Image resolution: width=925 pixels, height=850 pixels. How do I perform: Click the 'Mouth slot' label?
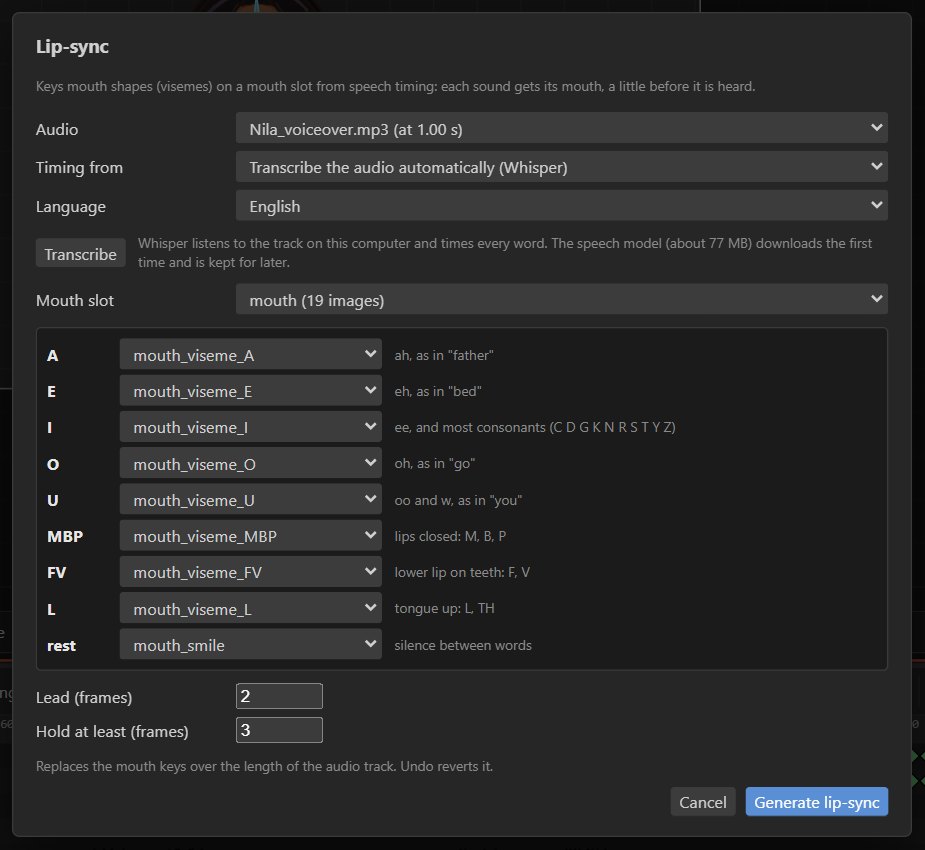pos(75,300)
